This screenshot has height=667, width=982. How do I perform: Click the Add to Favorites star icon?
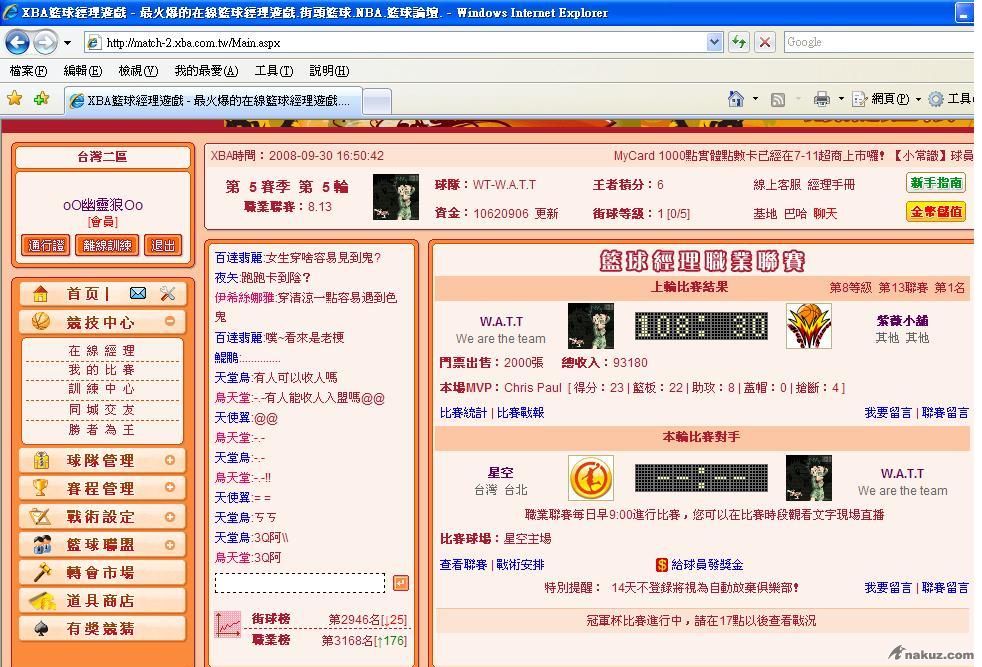(41, 99)
